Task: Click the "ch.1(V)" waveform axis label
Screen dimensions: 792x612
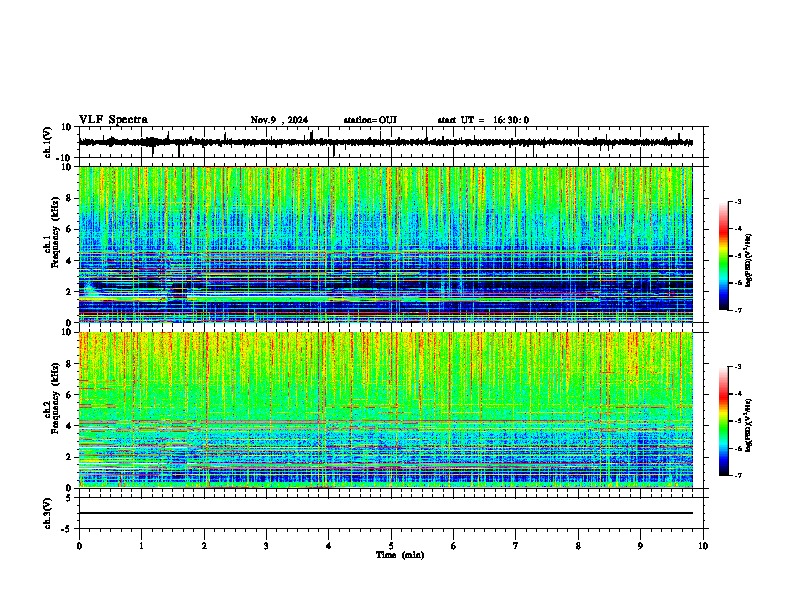Action: [48, 142]
